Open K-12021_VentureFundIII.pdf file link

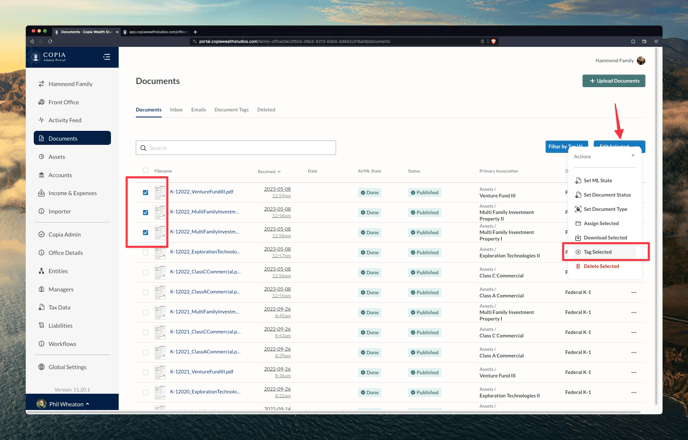(201, 372)
